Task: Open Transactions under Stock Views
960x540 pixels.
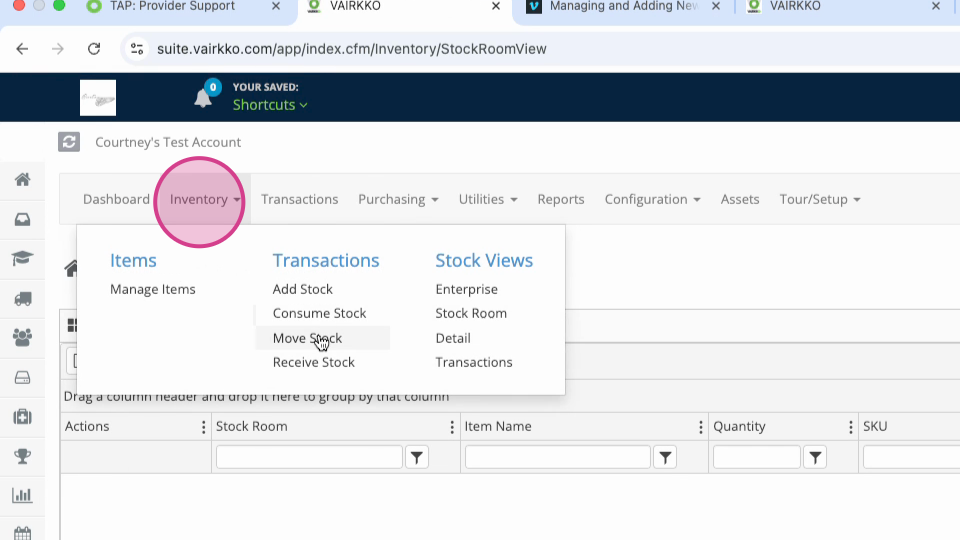Action: coord(474,362)
